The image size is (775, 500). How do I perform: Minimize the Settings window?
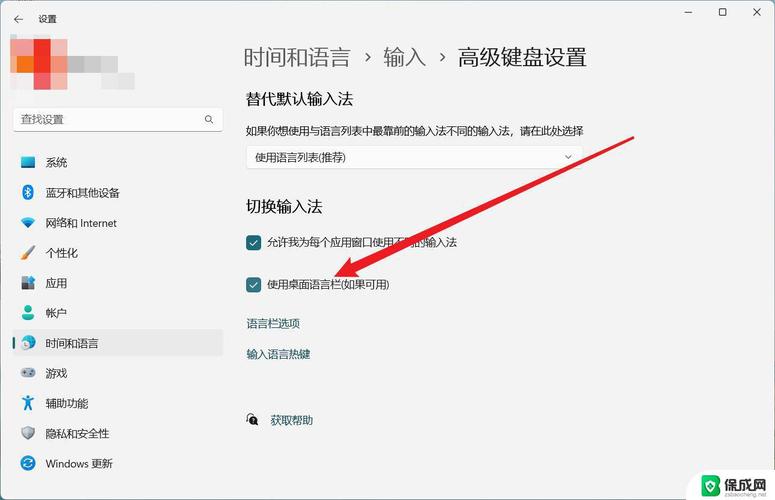688,12
